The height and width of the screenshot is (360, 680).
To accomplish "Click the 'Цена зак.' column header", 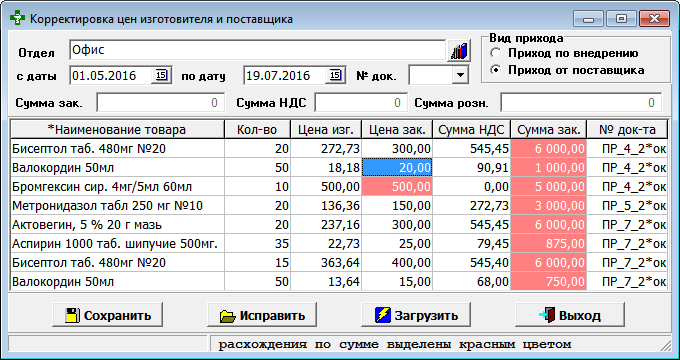I will click(x=397, y=129).
